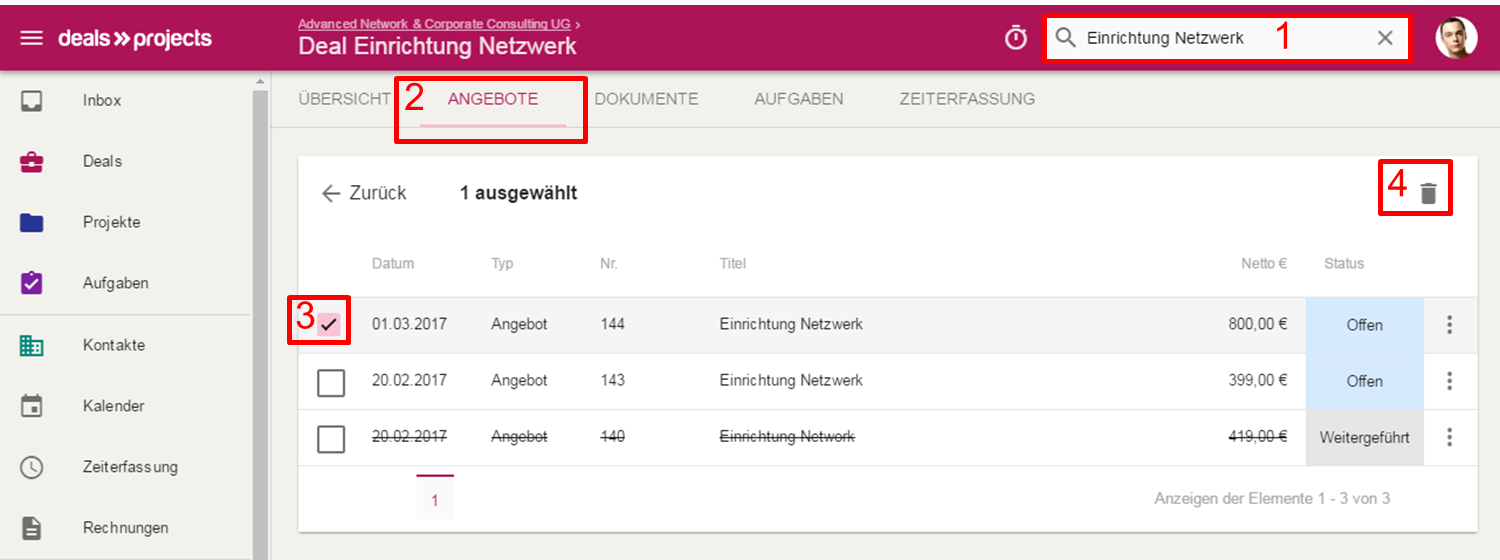Sort by the Nr. column header
This screenshot has width=1500, height=560.
pos(610,264)
